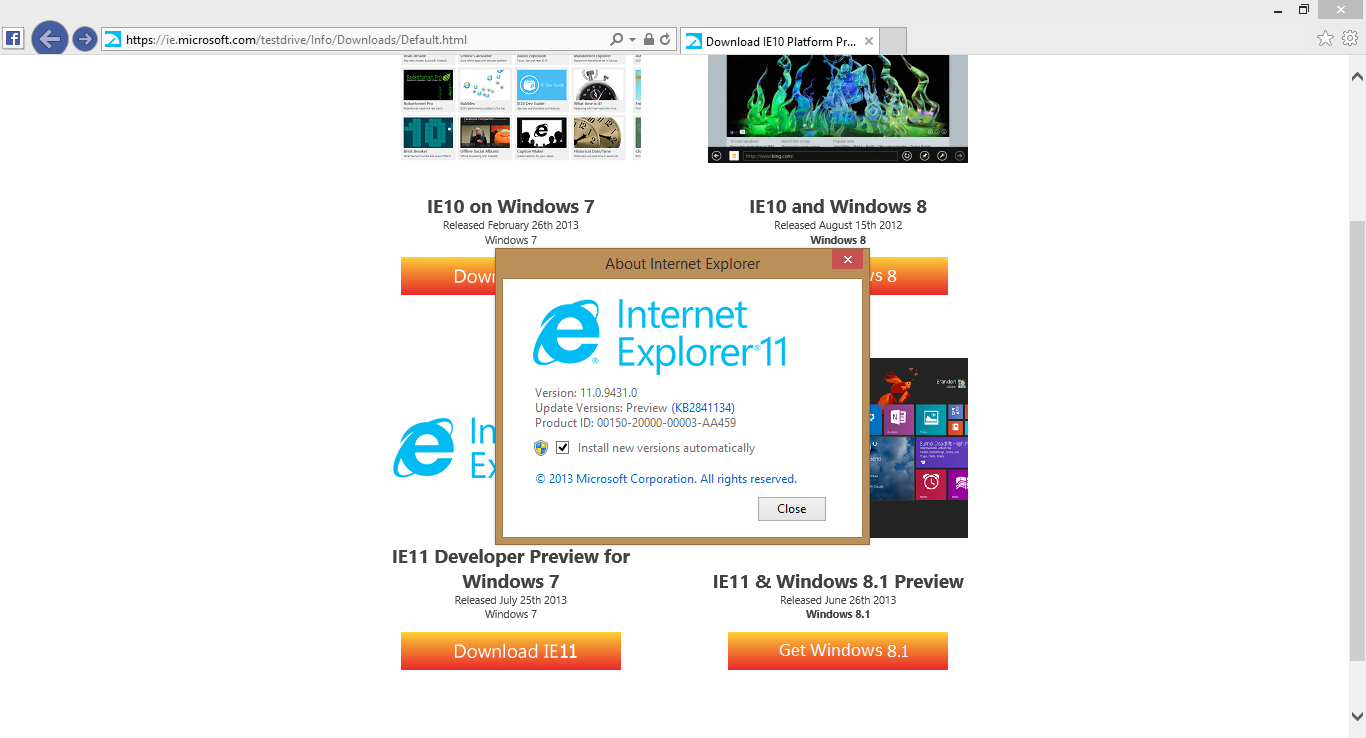
Task: Click the Close button in About dialog
Action: [x=791, y=509]
